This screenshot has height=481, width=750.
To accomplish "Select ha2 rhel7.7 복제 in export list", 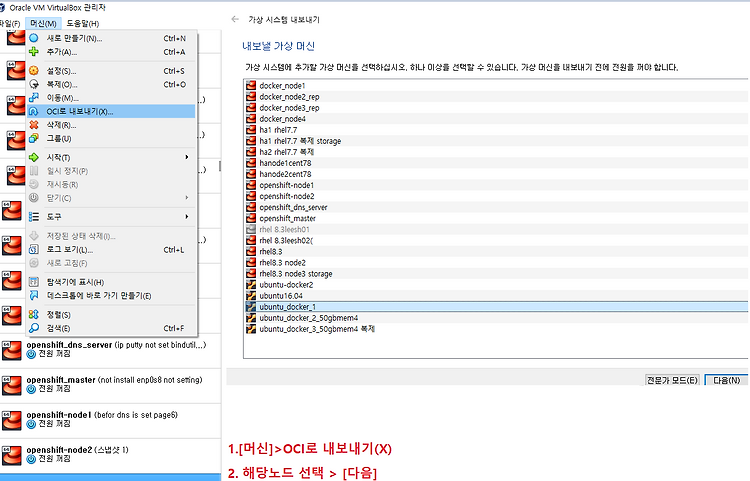I will 496,152.
